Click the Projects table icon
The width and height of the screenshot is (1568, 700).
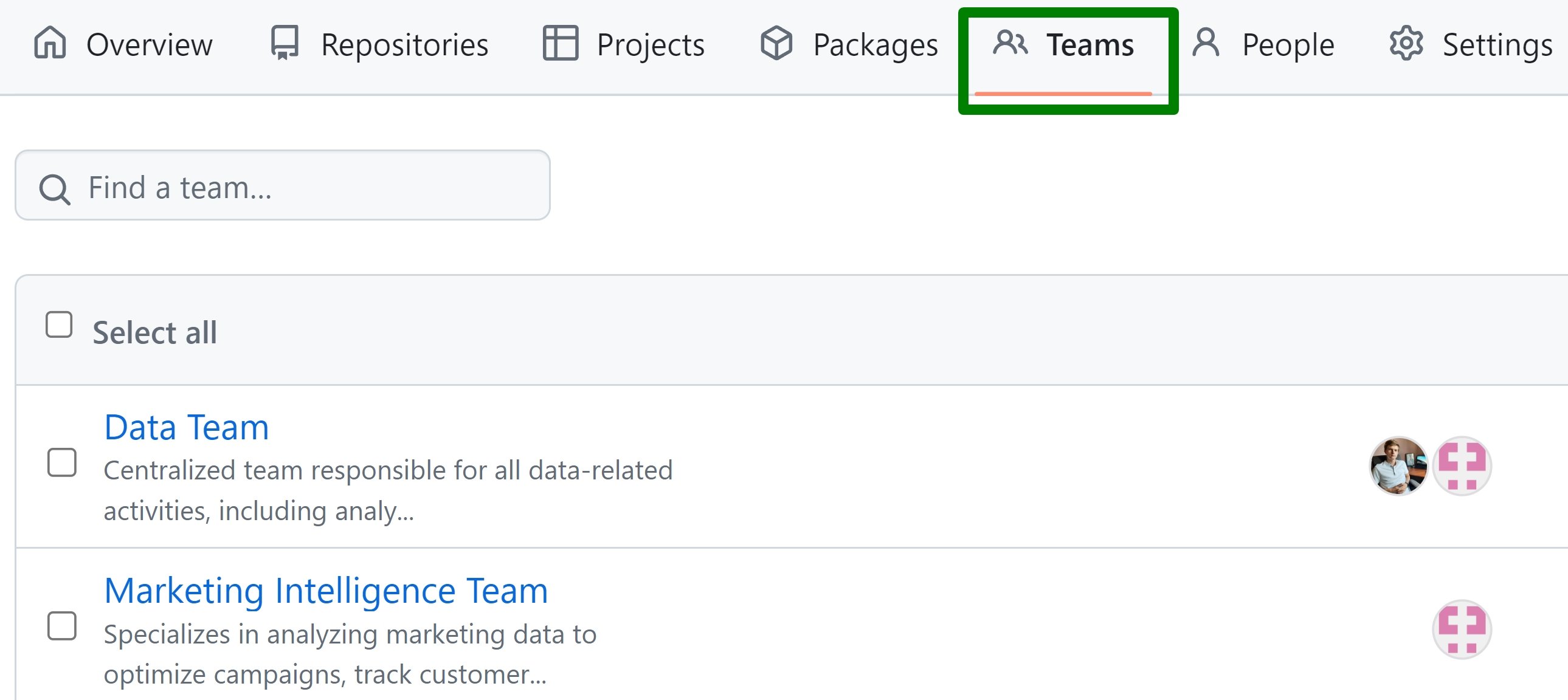coord(560,43)
